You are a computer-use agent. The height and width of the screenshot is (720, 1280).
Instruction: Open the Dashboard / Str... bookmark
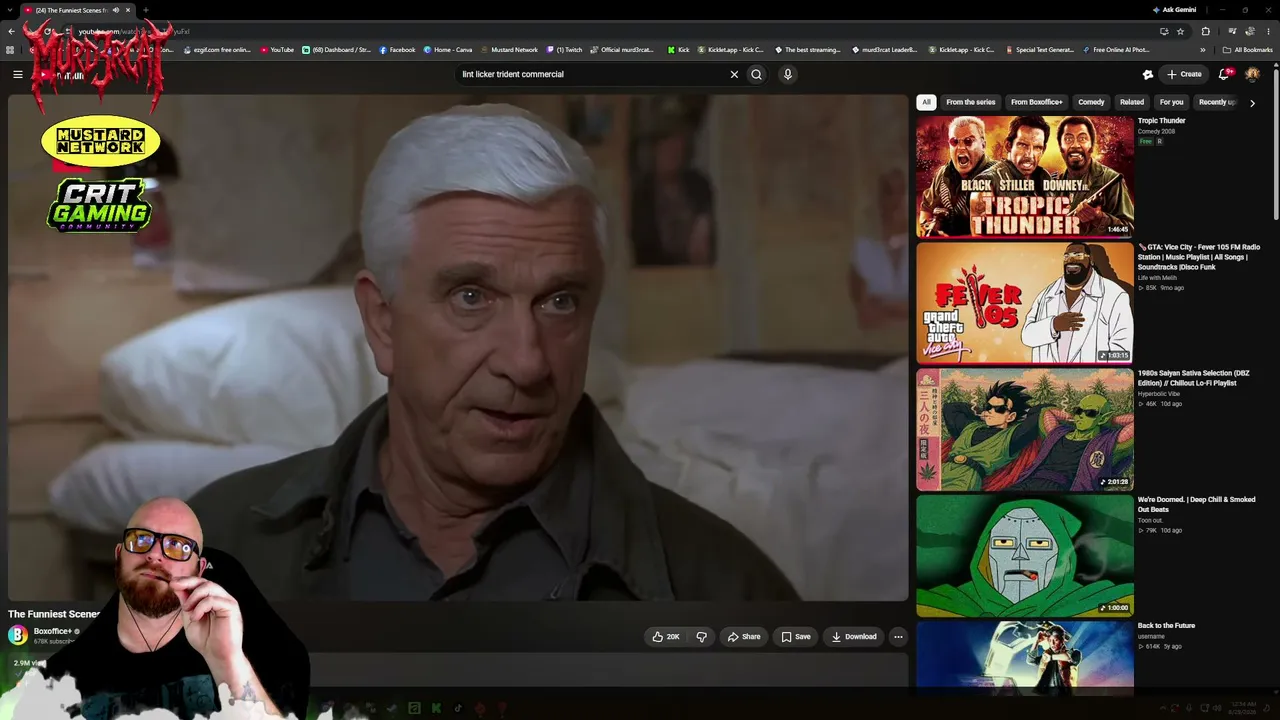click(337, 50)
